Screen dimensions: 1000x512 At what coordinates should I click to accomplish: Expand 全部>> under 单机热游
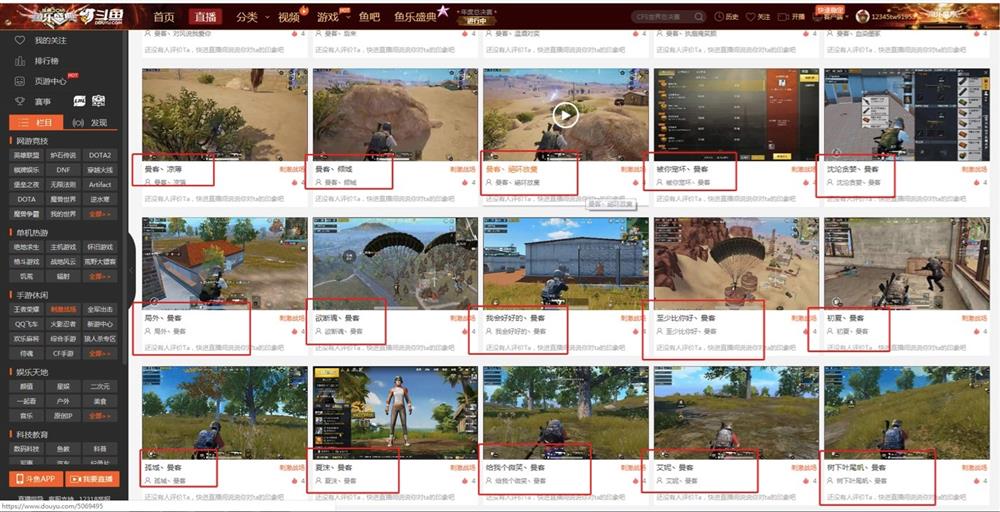pyautogui.click(x=99, y=276)
